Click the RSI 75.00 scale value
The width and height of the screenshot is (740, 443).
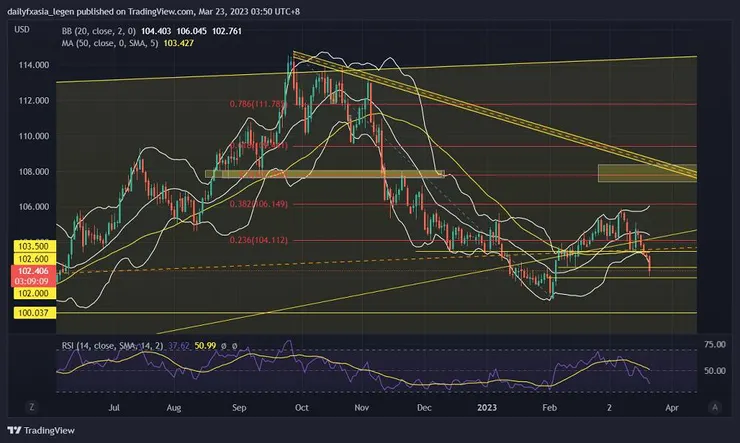coord(715,345)
